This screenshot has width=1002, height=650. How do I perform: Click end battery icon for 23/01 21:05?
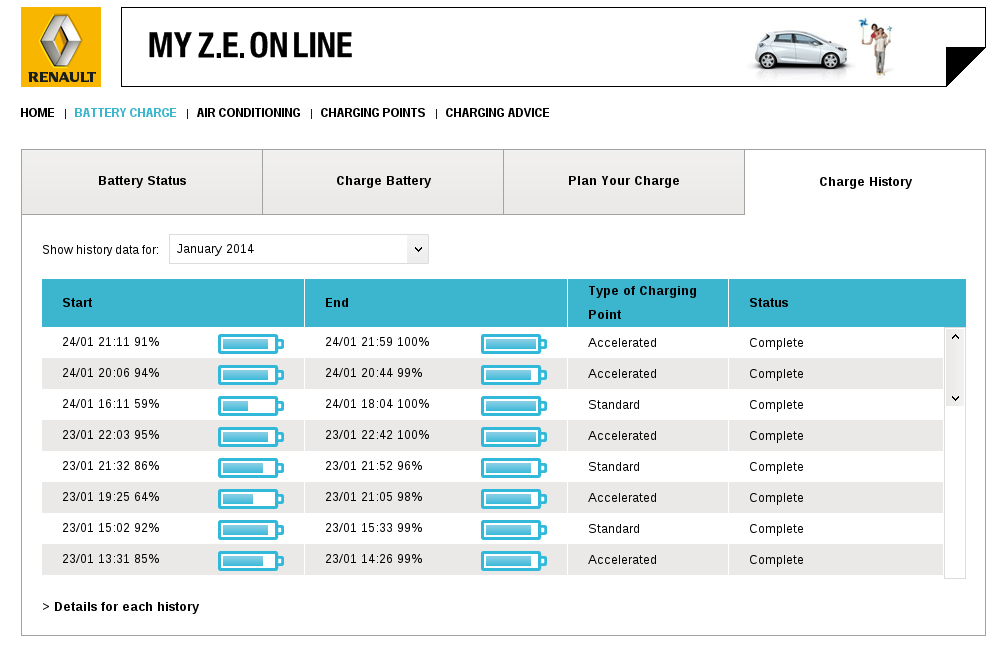point(514,499)
